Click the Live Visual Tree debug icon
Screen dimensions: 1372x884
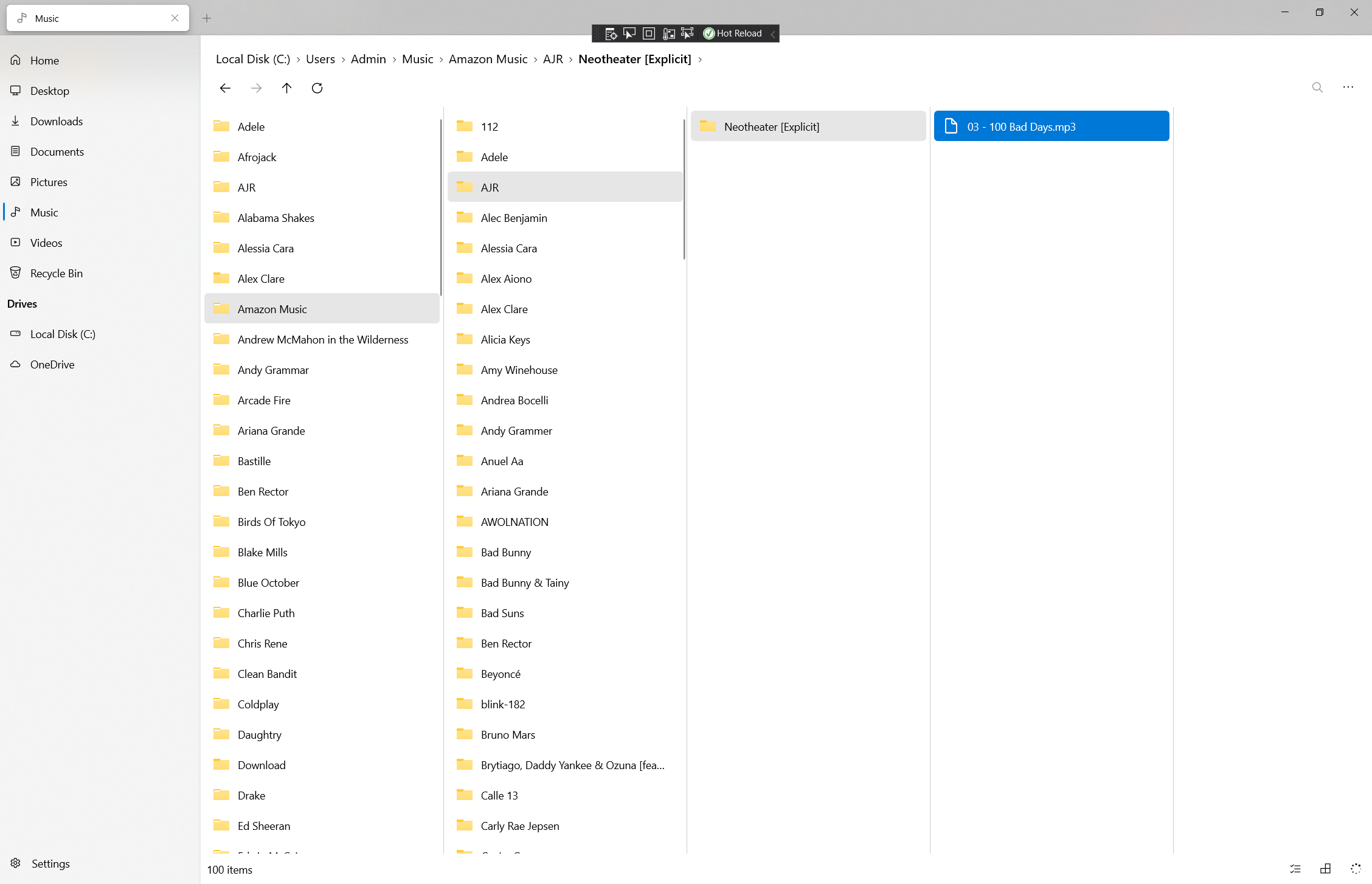click(x=611, y=33)
